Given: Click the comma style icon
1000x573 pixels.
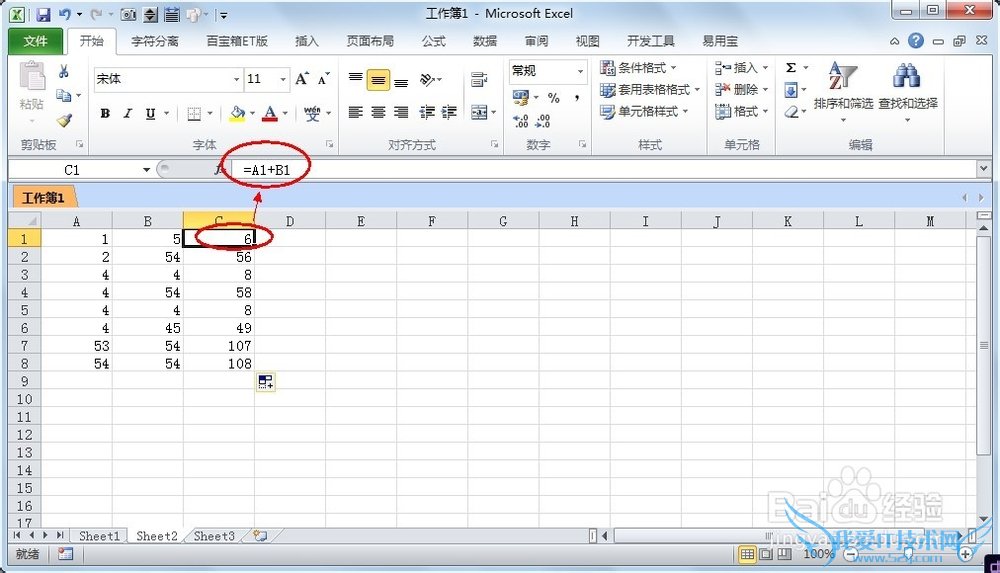Looking at the screenshot, I should (x=577, y=97).
